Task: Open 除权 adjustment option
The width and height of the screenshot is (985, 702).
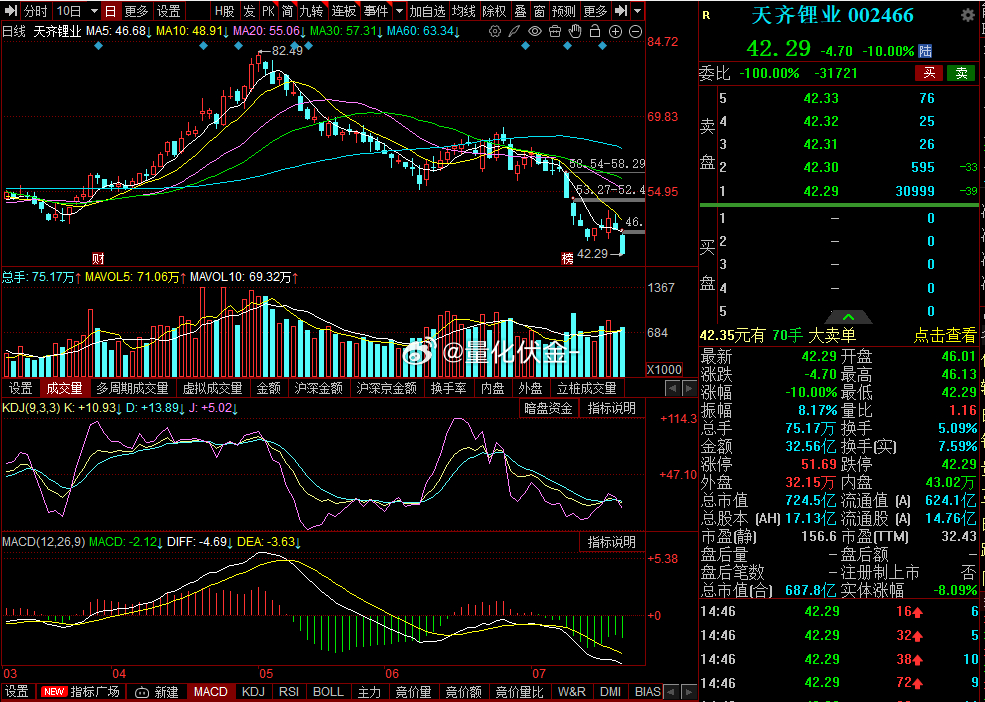Action: 494,11
